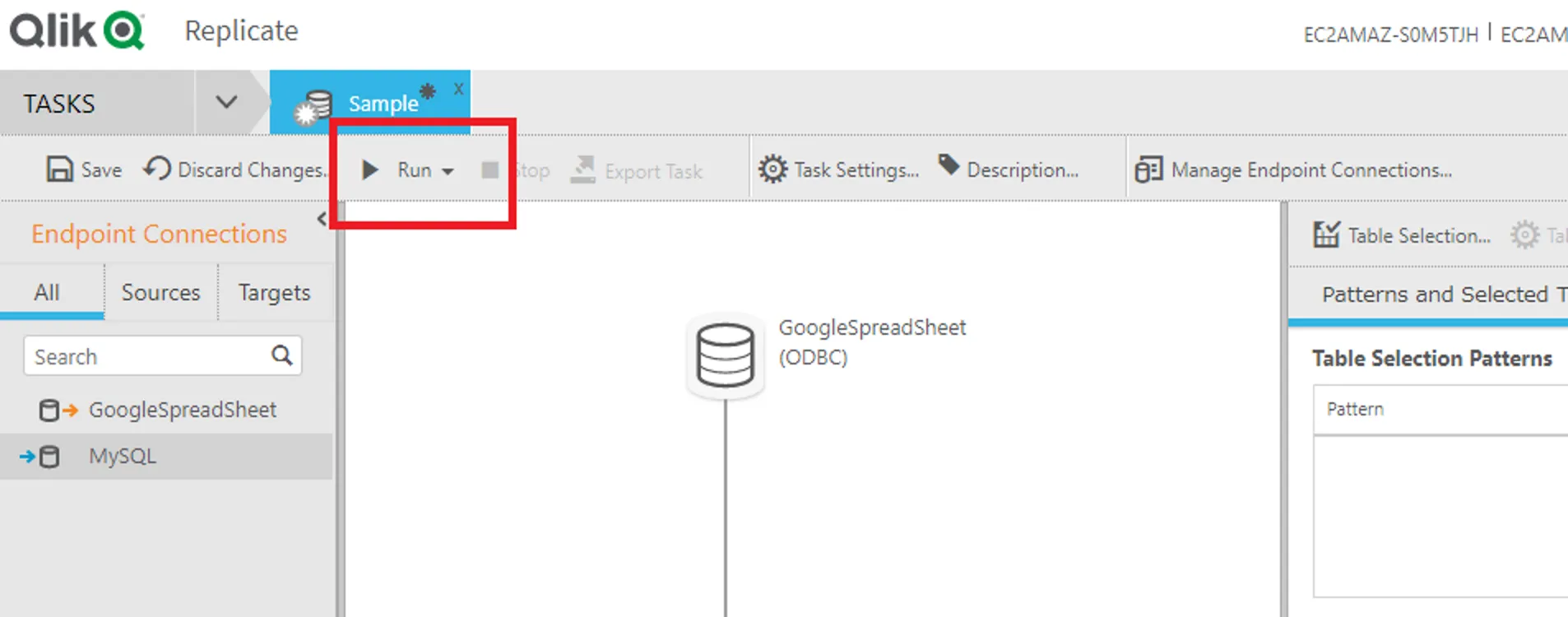1568x617 pixels.
Task: Select GoogleSpreadSheet in the endpoint list
Action: coord(182,410)
